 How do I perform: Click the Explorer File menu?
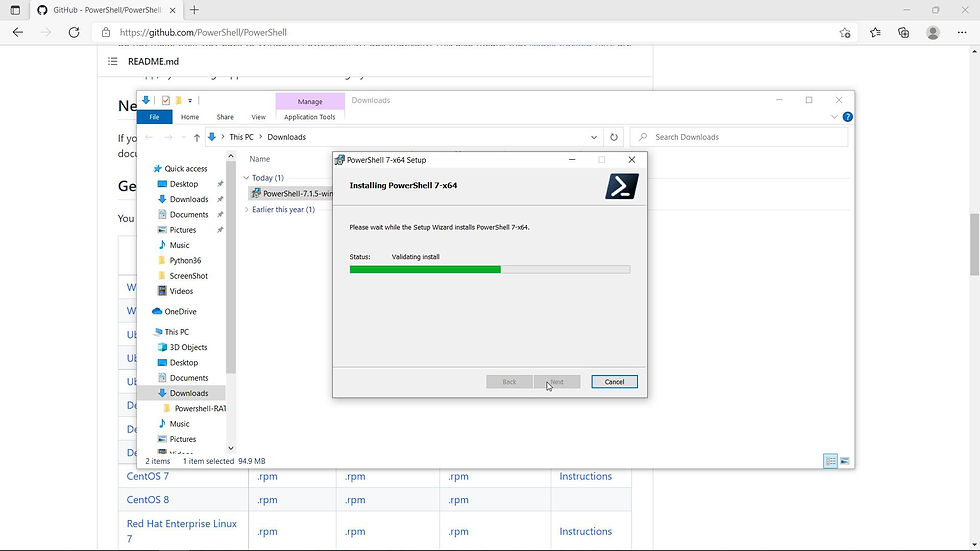(x=154, y=117)
